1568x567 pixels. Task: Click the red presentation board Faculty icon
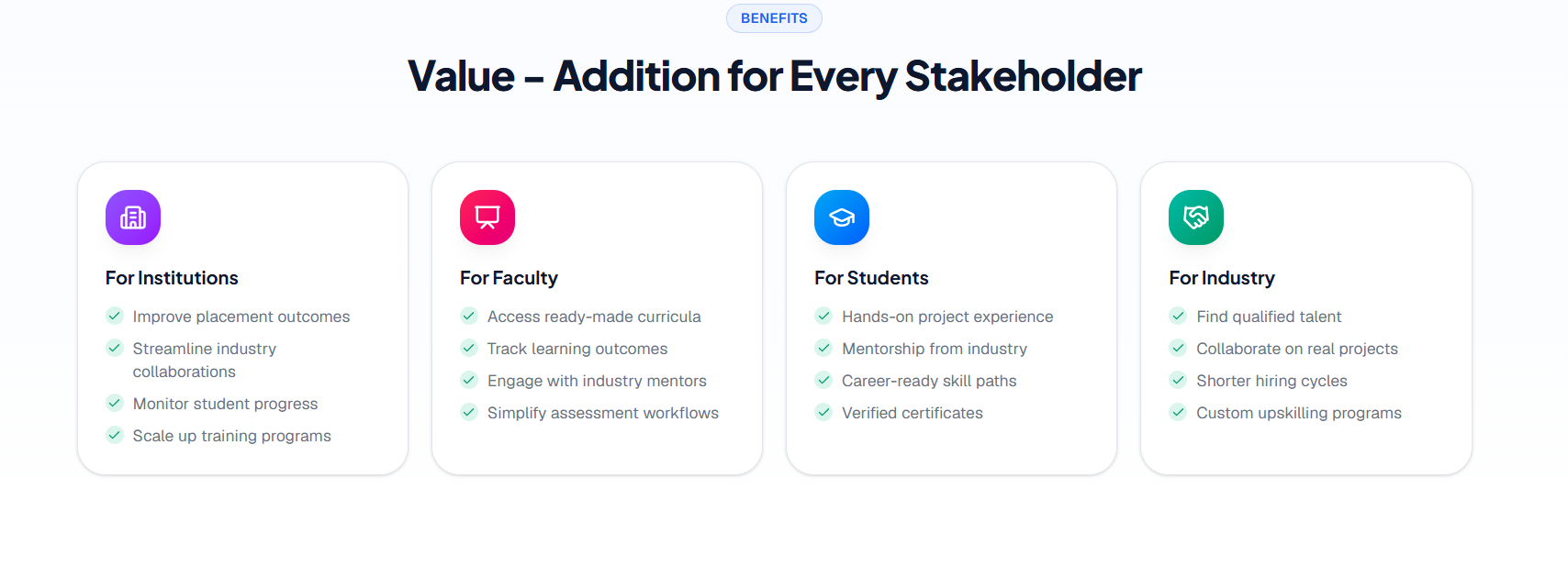point(487,217)
